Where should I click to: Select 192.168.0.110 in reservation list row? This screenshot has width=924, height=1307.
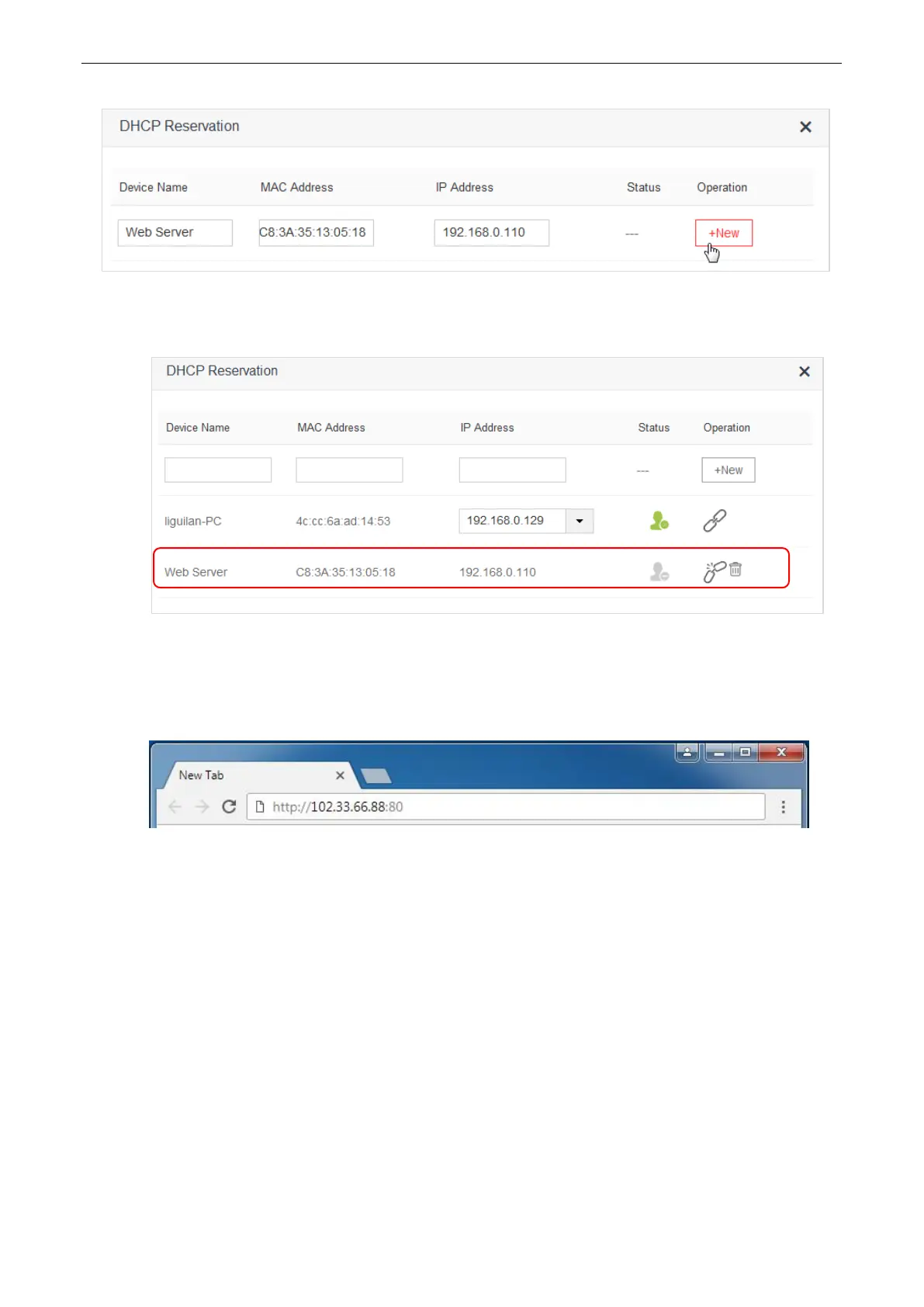497,573
